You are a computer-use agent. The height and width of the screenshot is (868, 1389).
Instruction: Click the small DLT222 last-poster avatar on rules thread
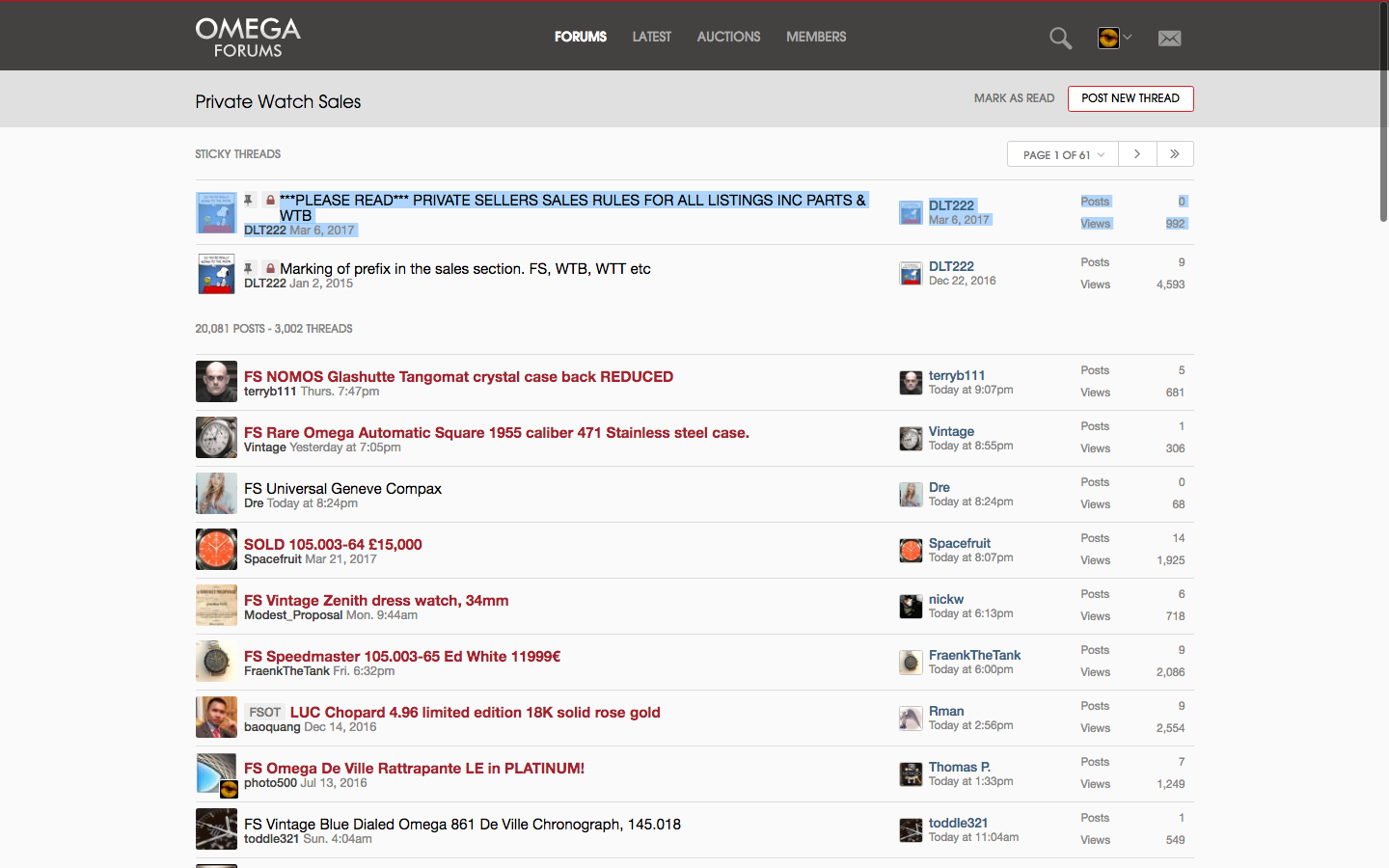tap(911, 212)
